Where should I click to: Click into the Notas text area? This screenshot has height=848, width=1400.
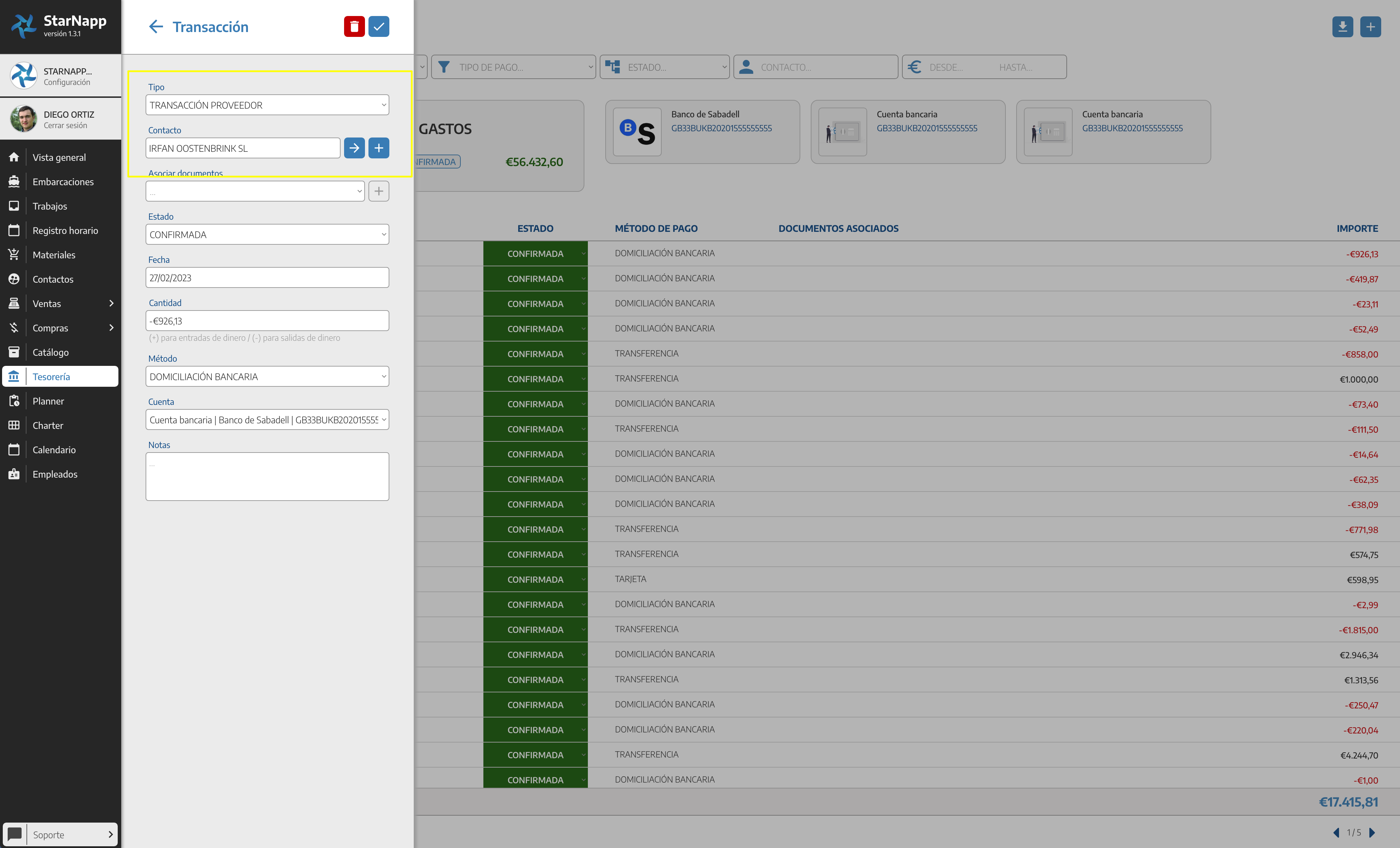point(267,476)
